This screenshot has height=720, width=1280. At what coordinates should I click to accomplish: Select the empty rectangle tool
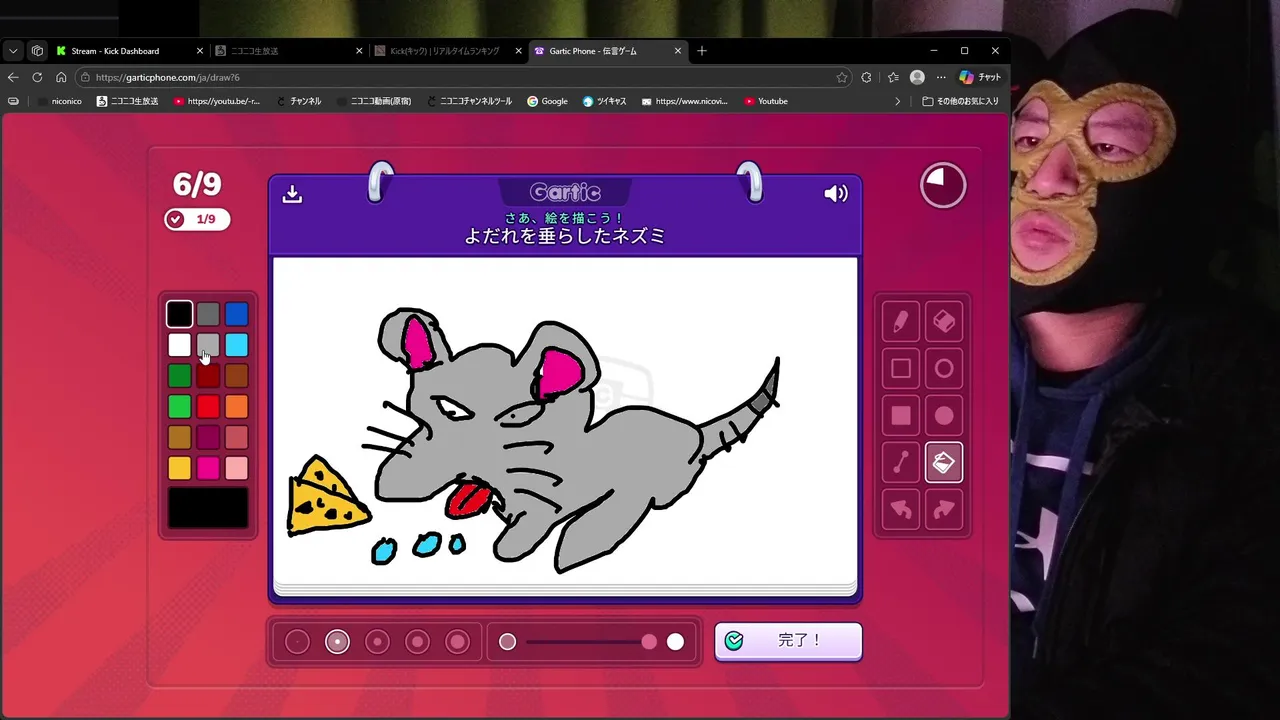[901, 369]
